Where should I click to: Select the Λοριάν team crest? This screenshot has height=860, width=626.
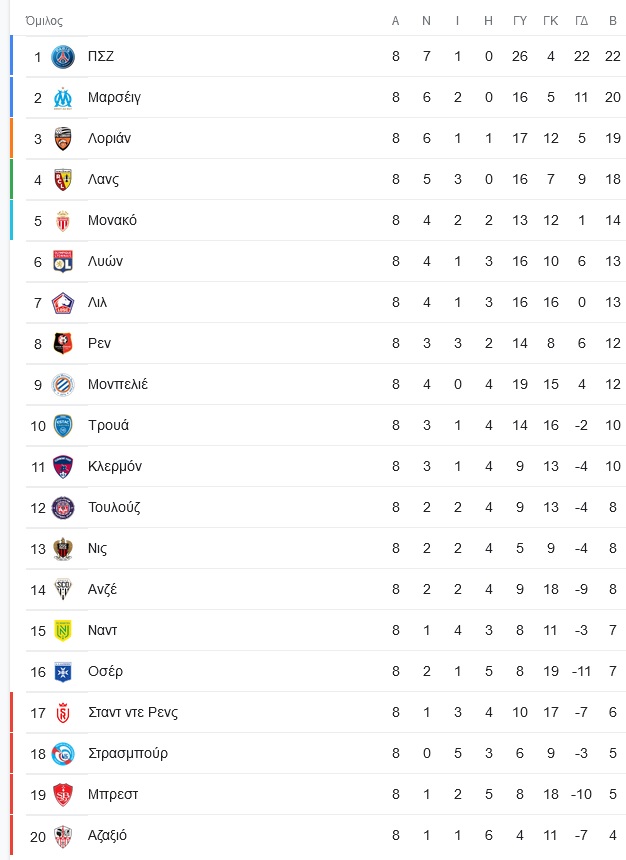[x=63, y=139]
